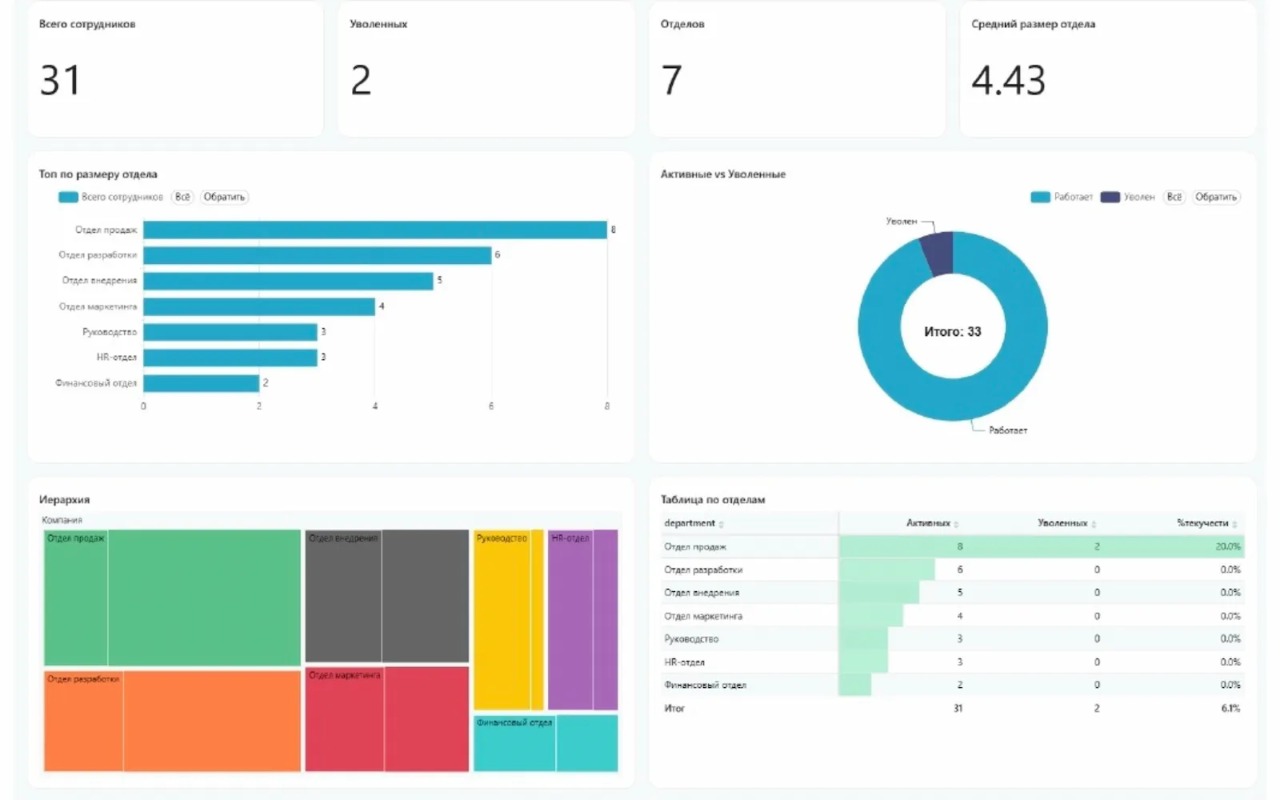Click the Финансовый отдел bar in bar chart
1280x800 pixels.
pos(201,383)
